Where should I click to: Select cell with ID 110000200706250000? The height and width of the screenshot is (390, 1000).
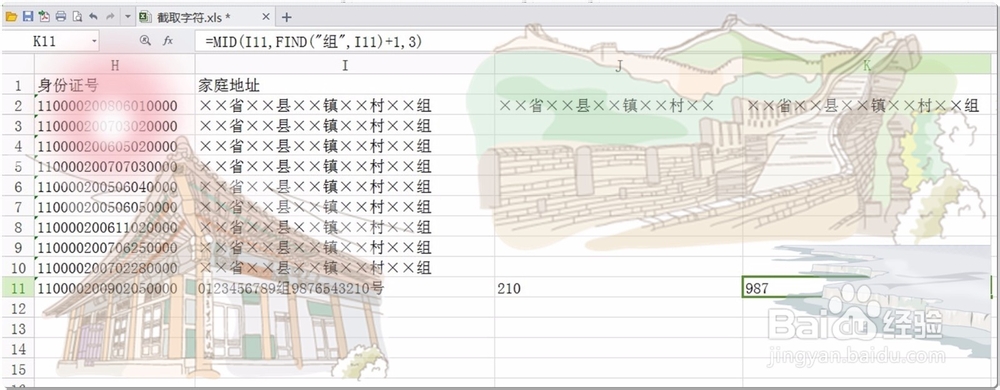pyautogui.click(x=115, y=248)
